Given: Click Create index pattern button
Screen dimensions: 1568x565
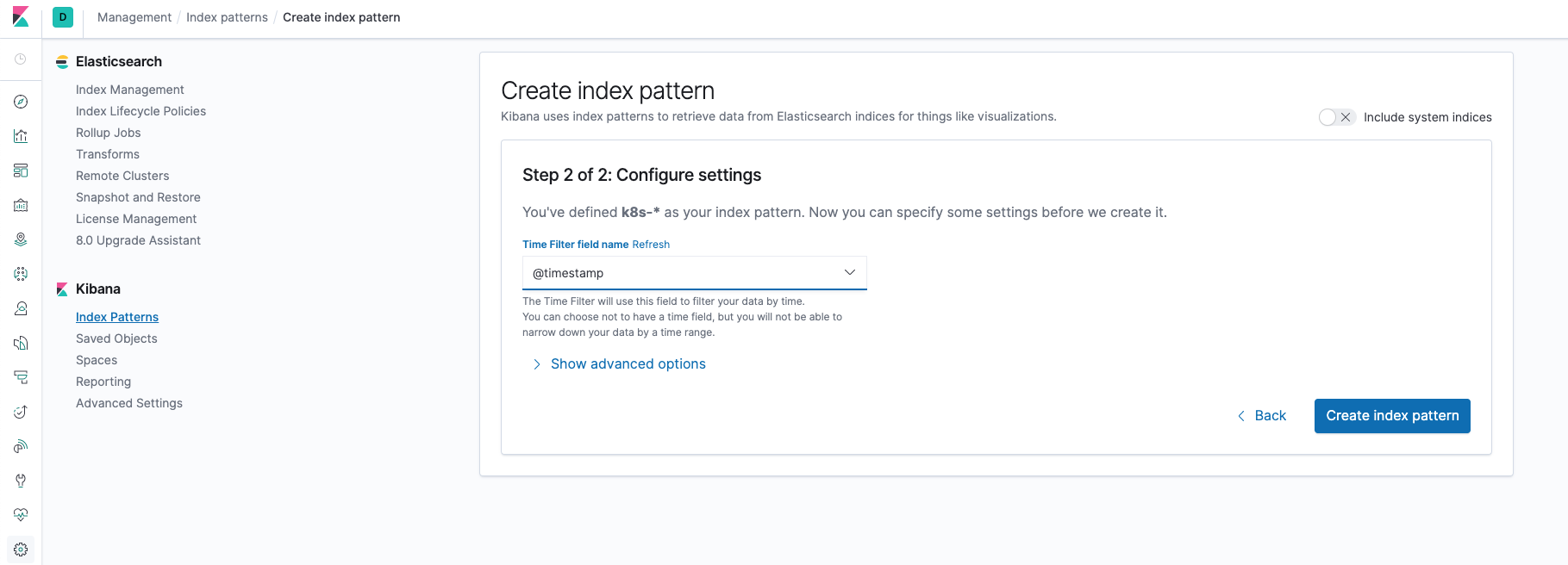Looking at the screenshot, I should pyautogui.click(x=1391, y=416).
